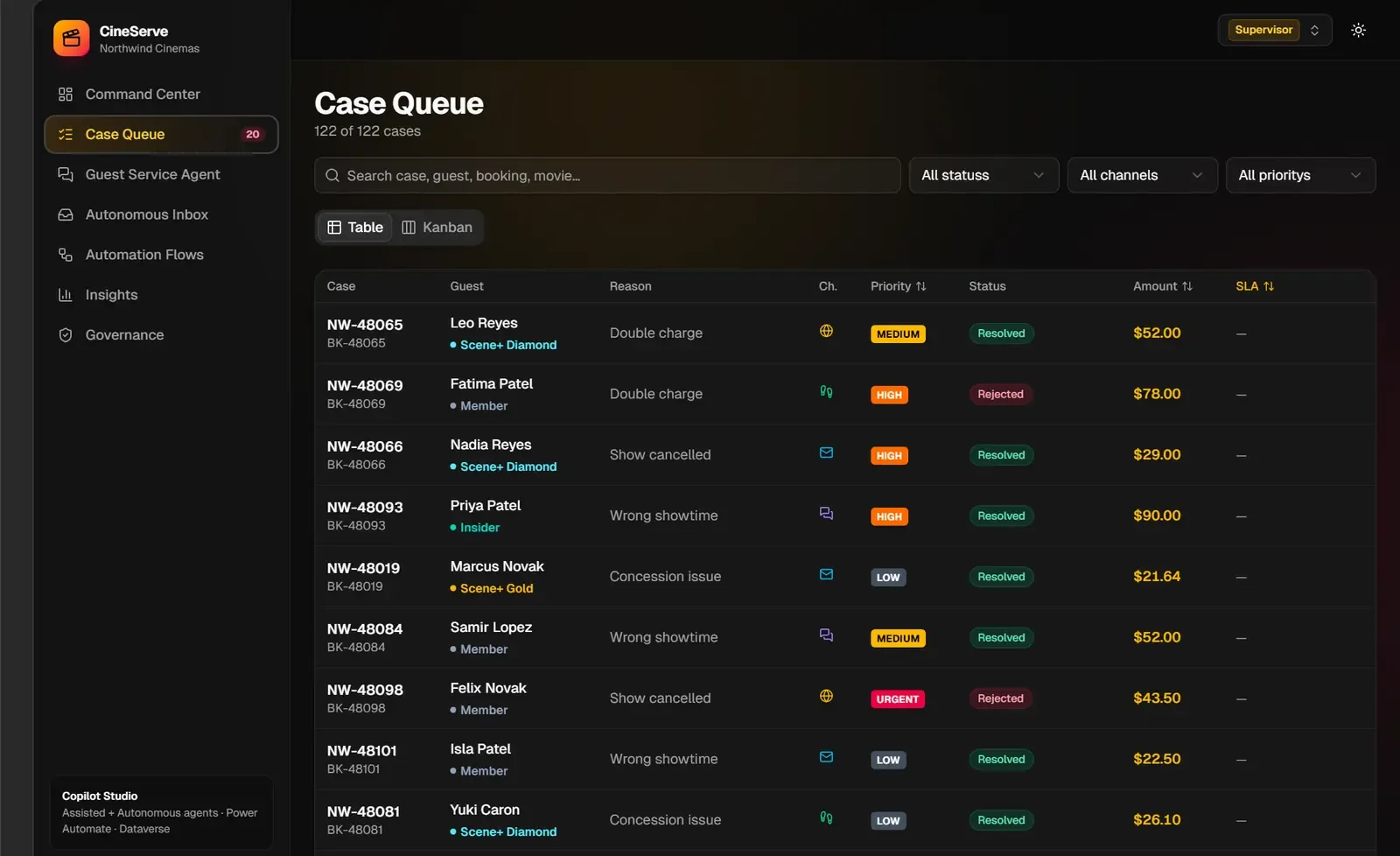Click the phone channel icon for NW-48069
The image size is (1400, 856).
click(x=826, y=391)
